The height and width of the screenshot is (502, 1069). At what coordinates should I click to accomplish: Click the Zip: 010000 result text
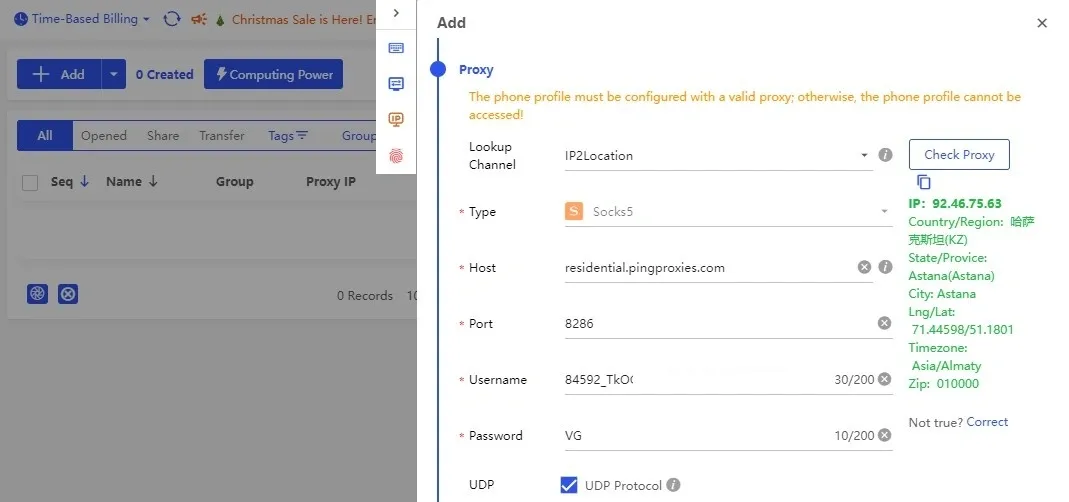click(x=943, y=383)
